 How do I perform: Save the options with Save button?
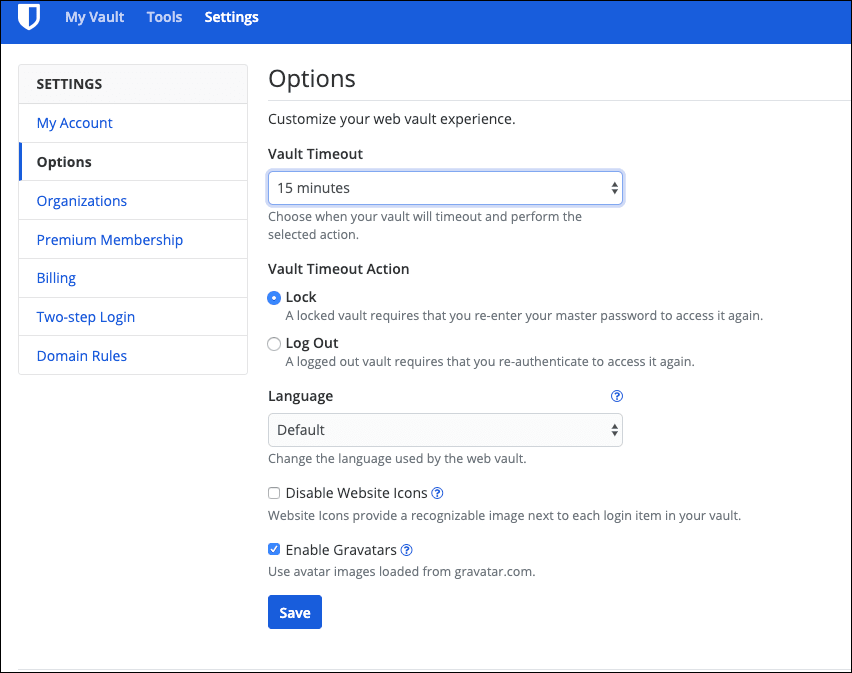pyautogui.click(x=295, y=612)
